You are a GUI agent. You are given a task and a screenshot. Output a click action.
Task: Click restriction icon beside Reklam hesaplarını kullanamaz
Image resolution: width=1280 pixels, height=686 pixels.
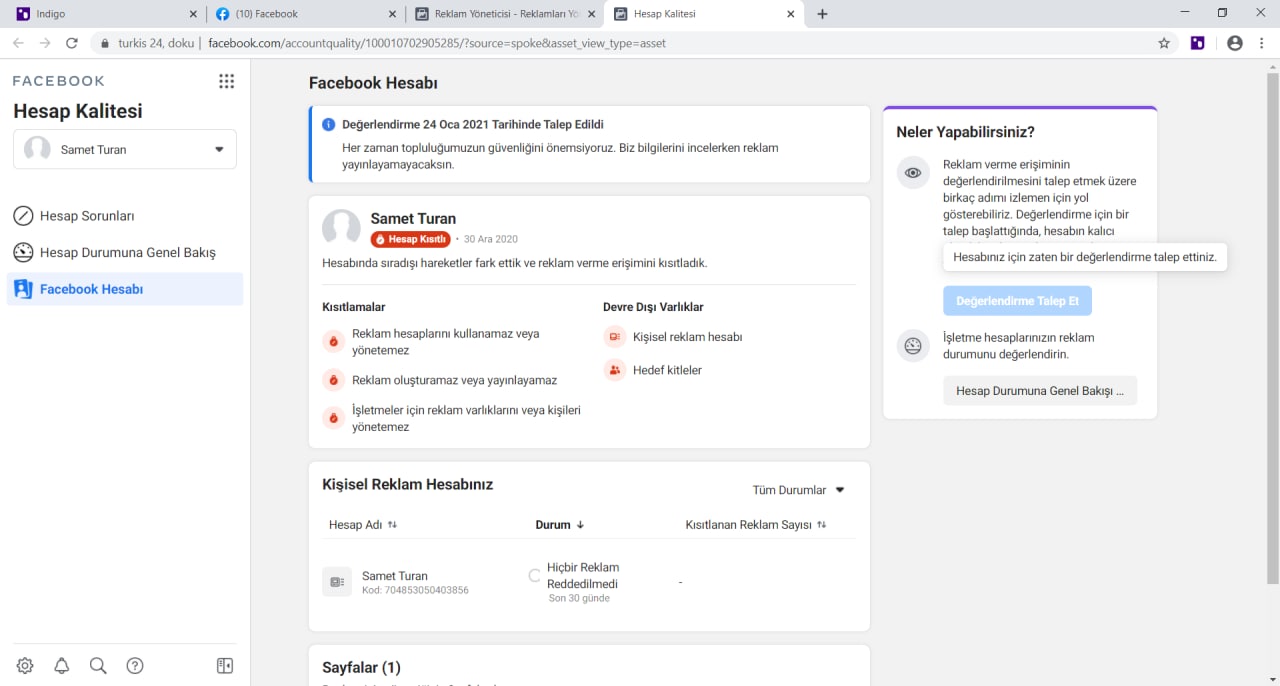coord(333,342)
